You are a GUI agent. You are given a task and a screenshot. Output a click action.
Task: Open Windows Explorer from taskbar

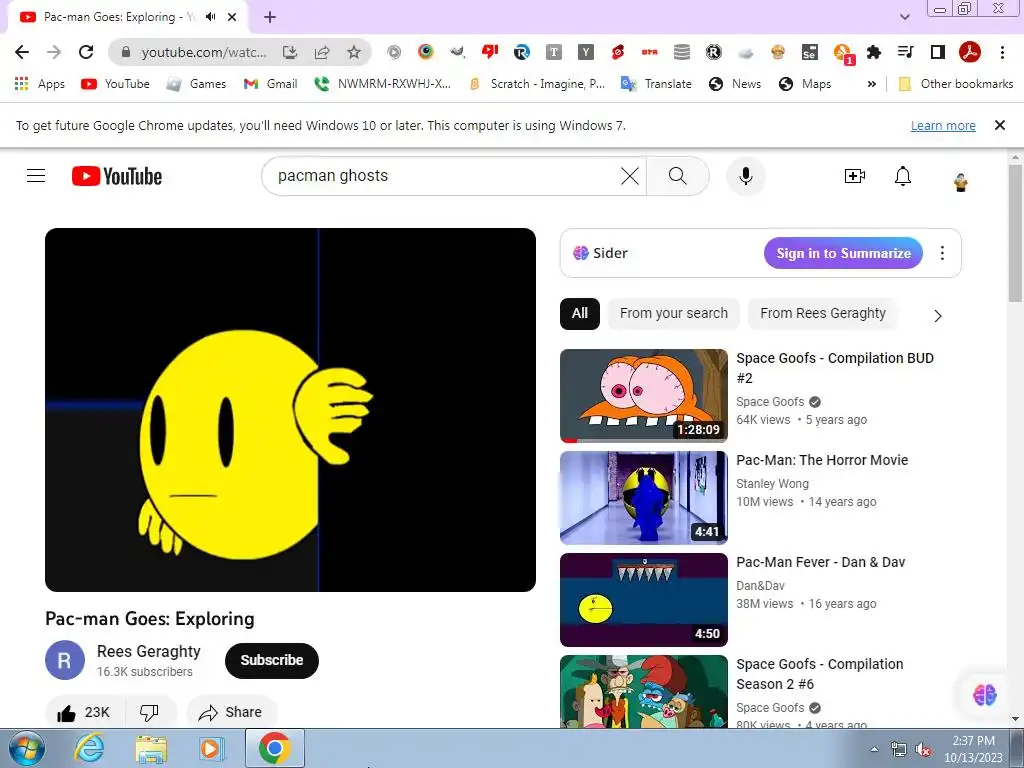tap(151, 748)
